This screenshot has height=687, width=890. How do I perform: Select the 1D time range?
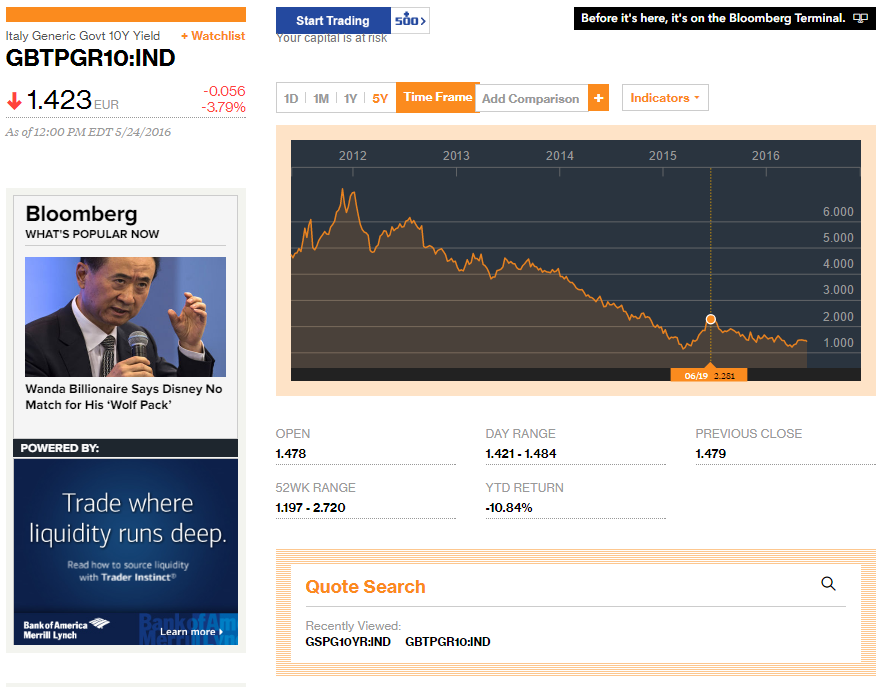[291, 98]
